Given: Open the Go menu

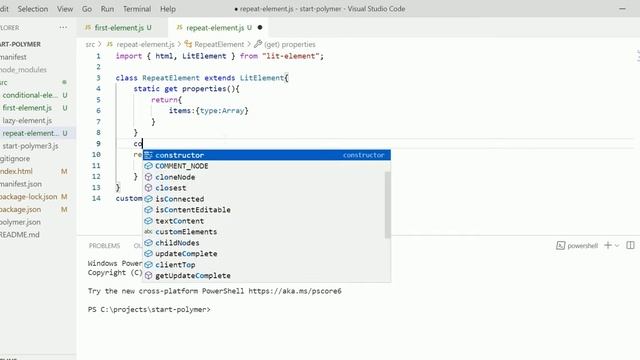Looking at the screenshot, I should click(x=87, y=9).
